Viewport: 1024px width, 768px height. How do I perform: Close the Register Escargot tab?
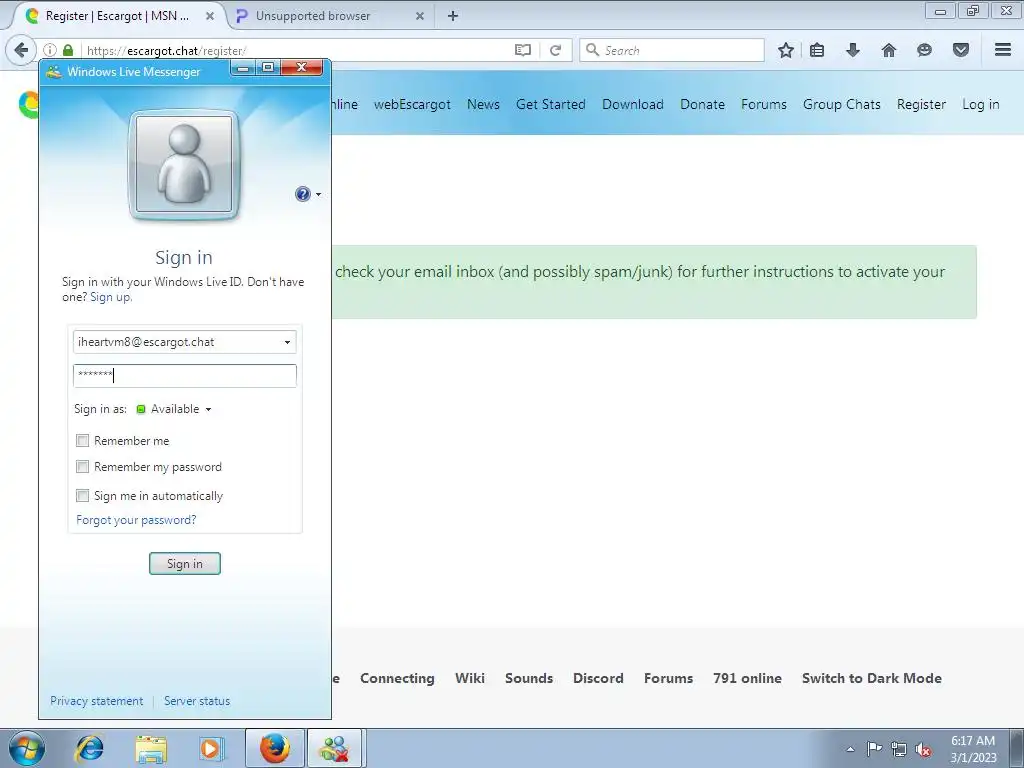click(x=210, y=16)
